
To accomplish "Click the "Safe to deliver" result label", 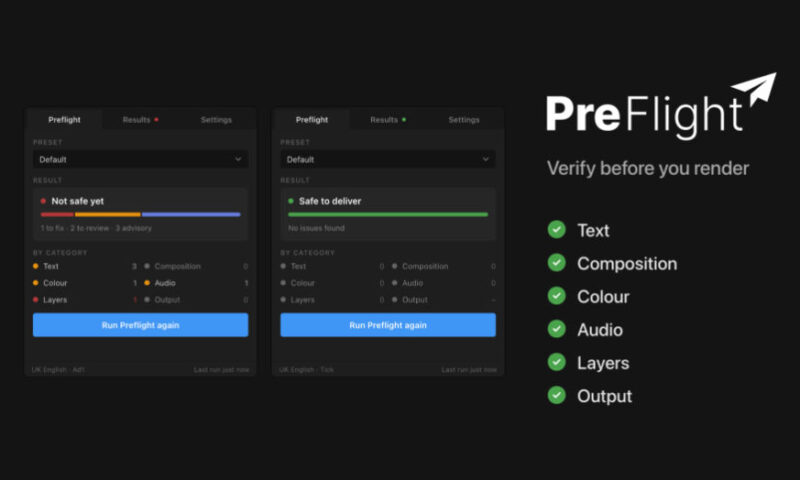I will pyautogui.click(x=330, y=201).
